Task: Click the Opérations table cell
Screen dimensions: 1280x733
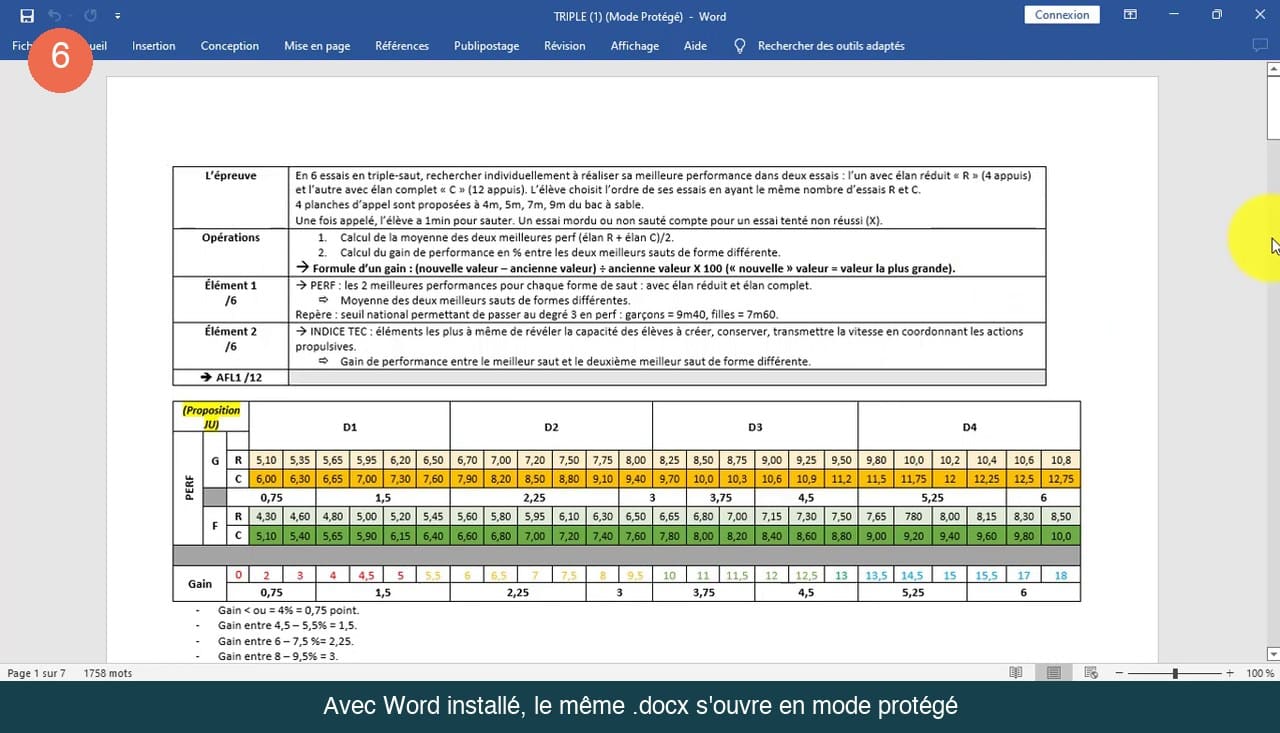Action: coord(231,253)
